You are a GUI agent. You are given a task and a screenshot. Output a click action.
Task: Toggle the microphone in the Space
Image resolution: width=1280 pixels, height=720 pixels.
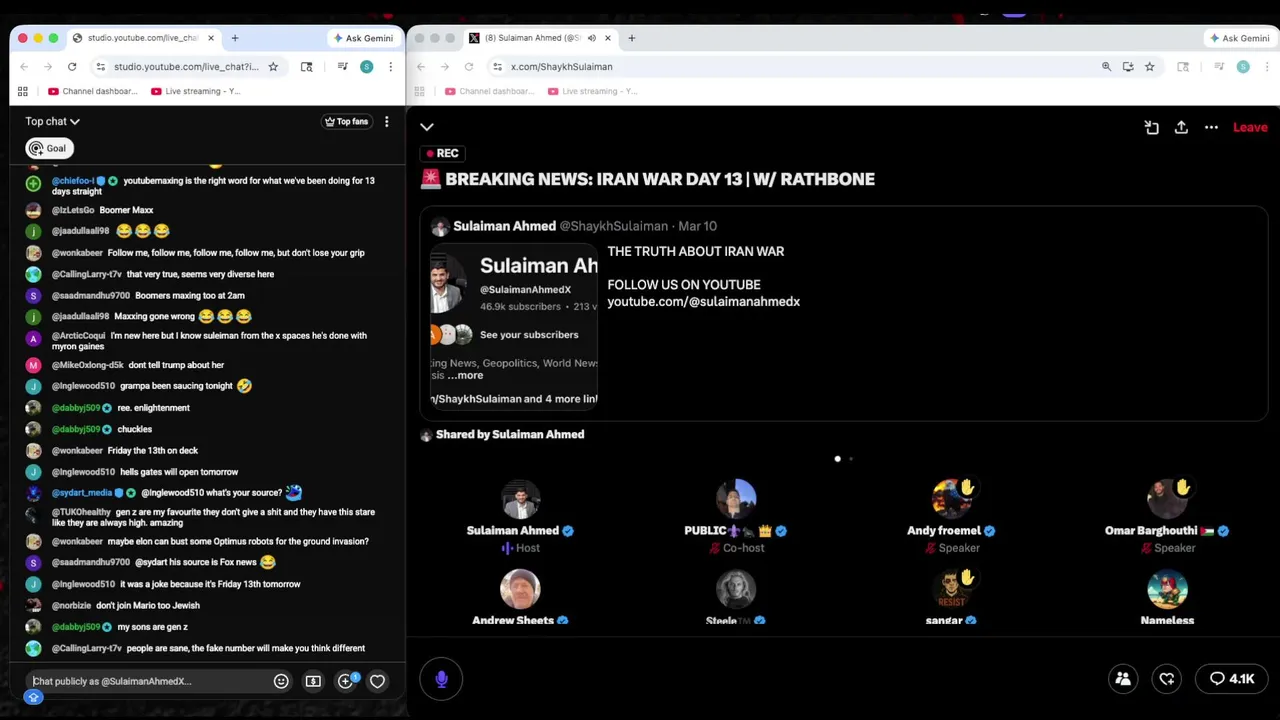(441, 679)
